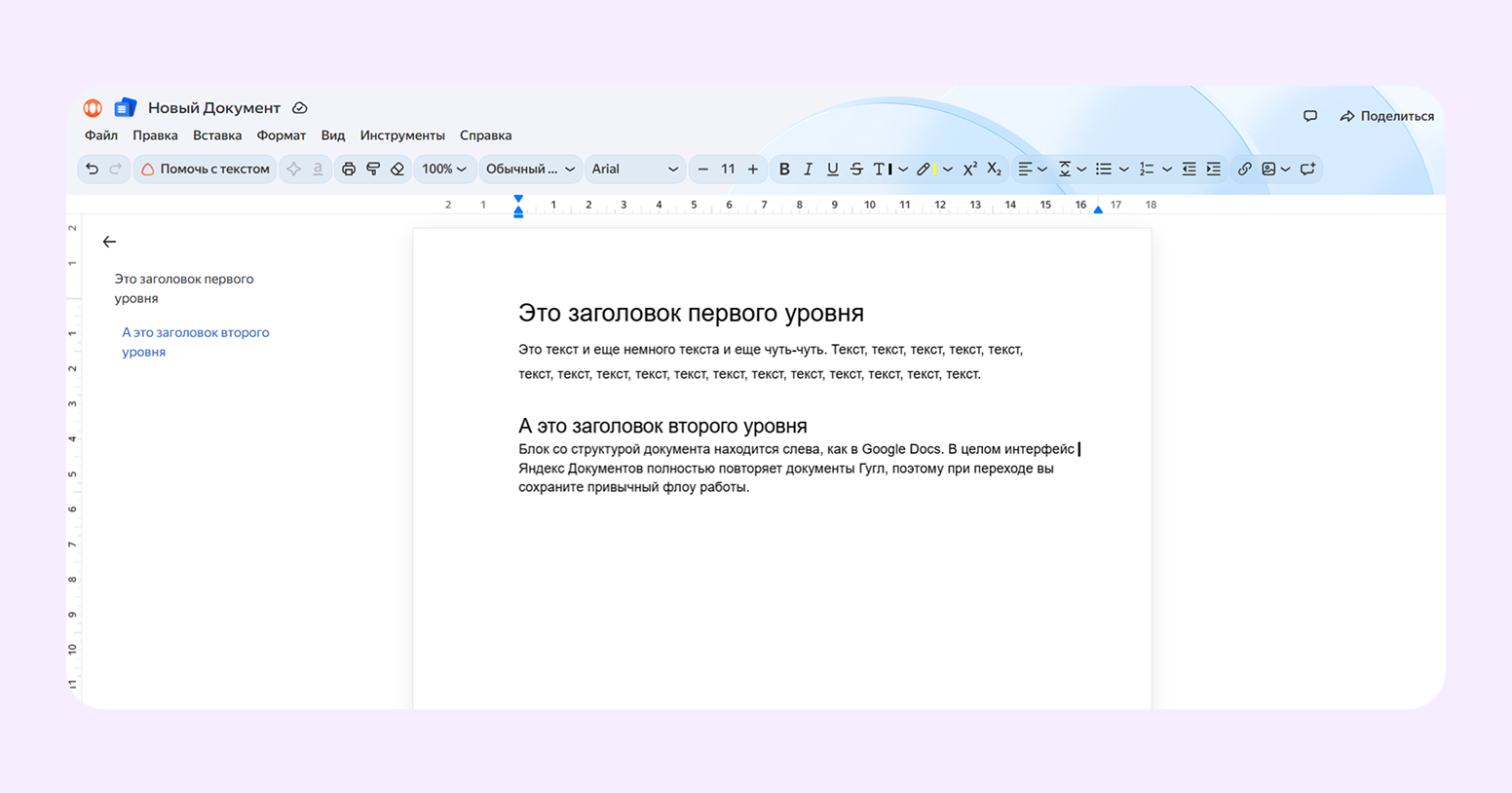
Task: Open the print dialog
Action: [349, 169]
